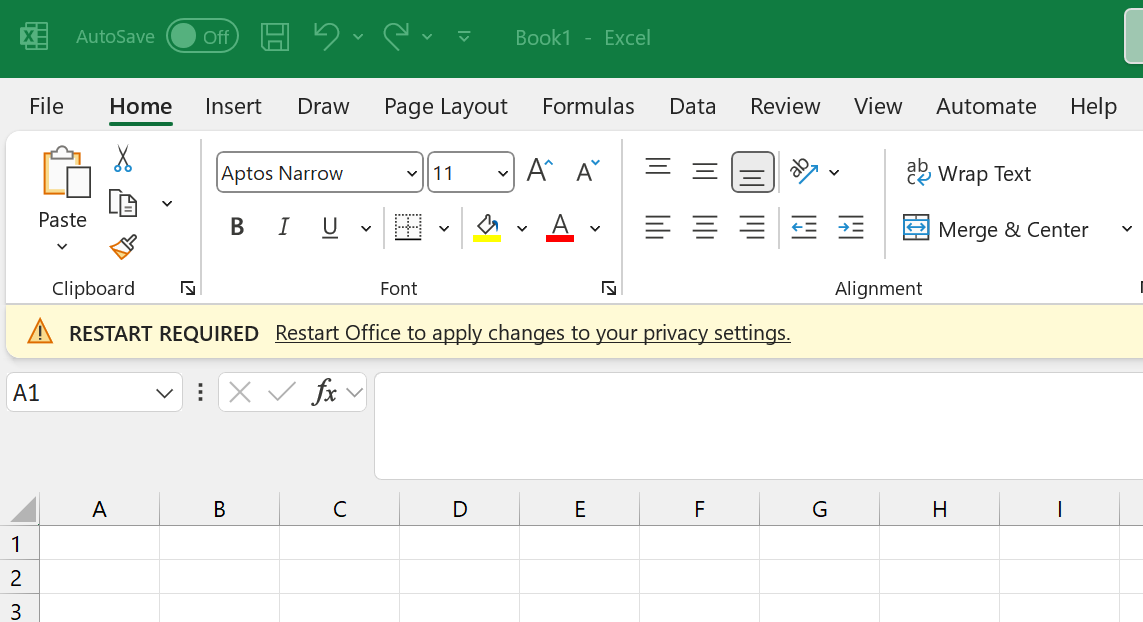The width and height of the screenshot is (1143, 622).
Task: Select column D header
Action: [x=459, y=509]
